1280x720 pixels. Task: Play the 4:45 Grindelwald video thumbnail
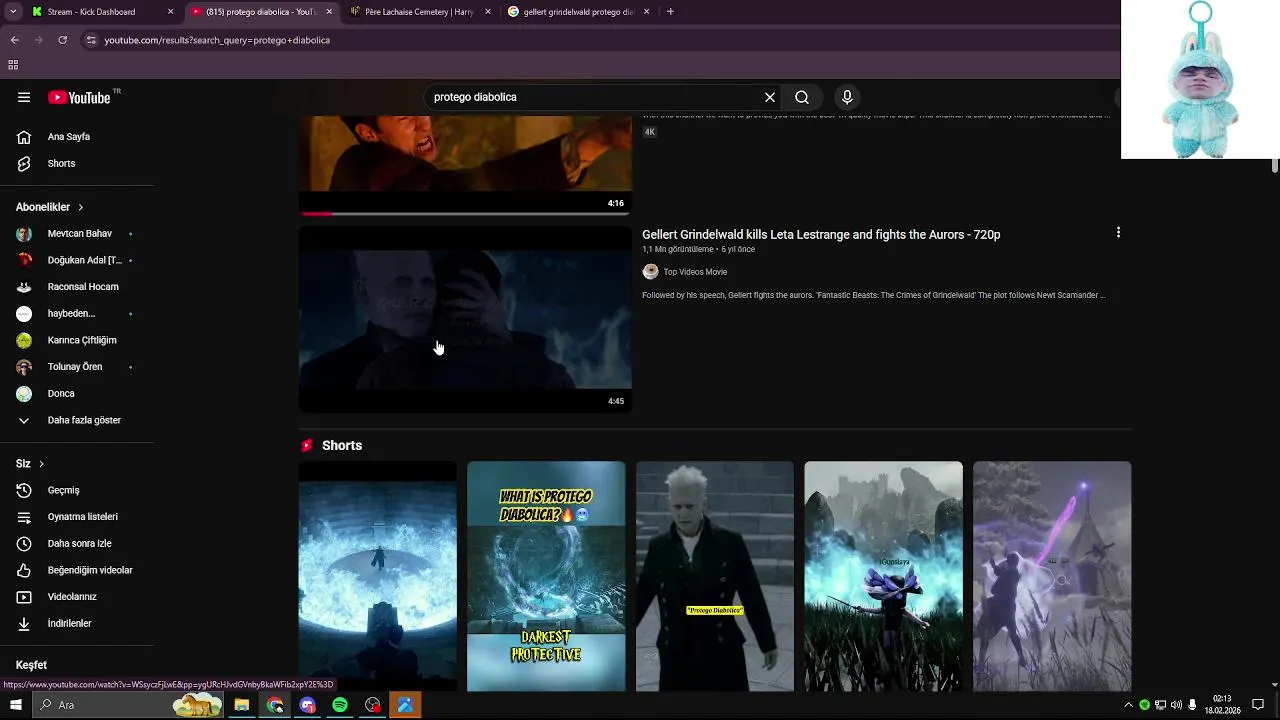point(465,319)
